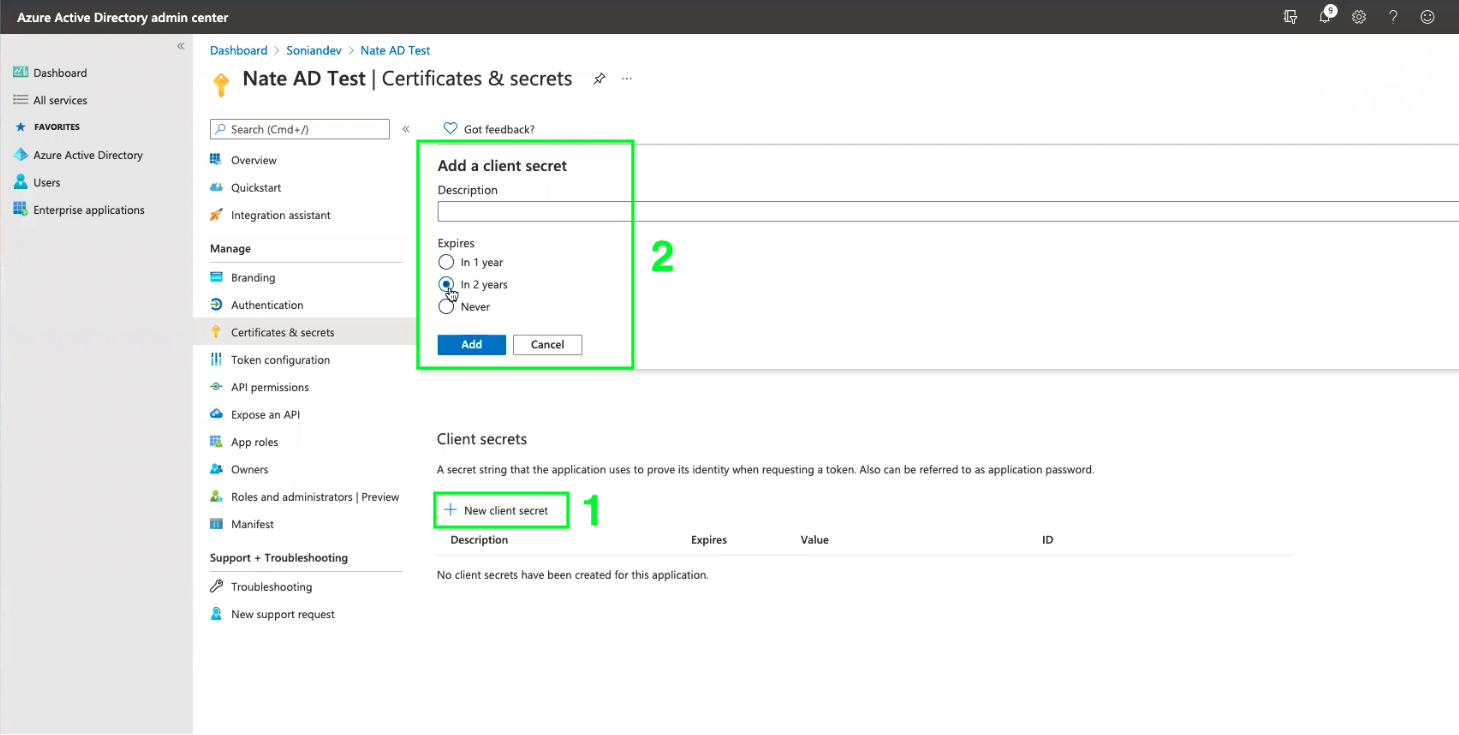Click the Integration assistant rocket icon

coord(216,215)
